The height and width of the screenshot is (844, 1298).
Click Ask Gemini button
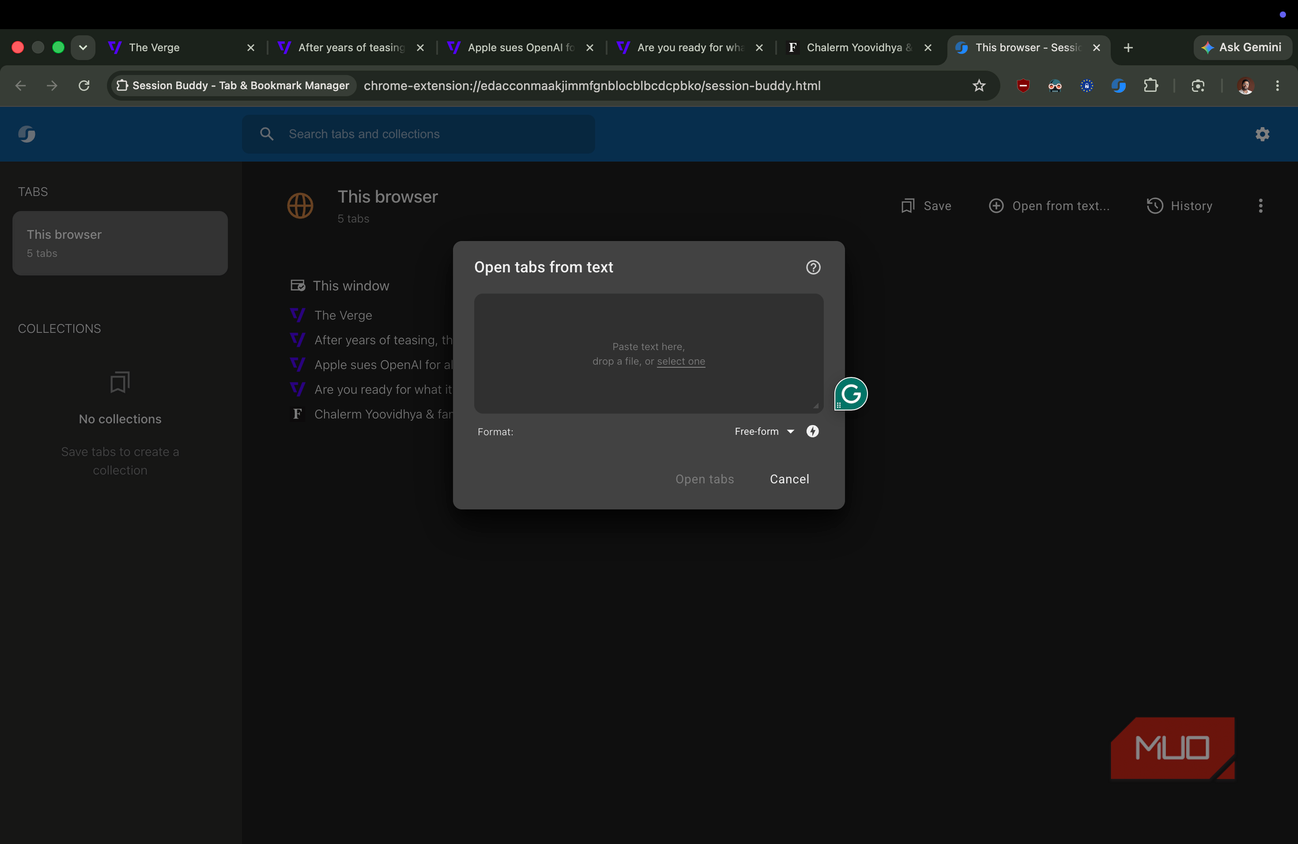[x=1241, y=47]
